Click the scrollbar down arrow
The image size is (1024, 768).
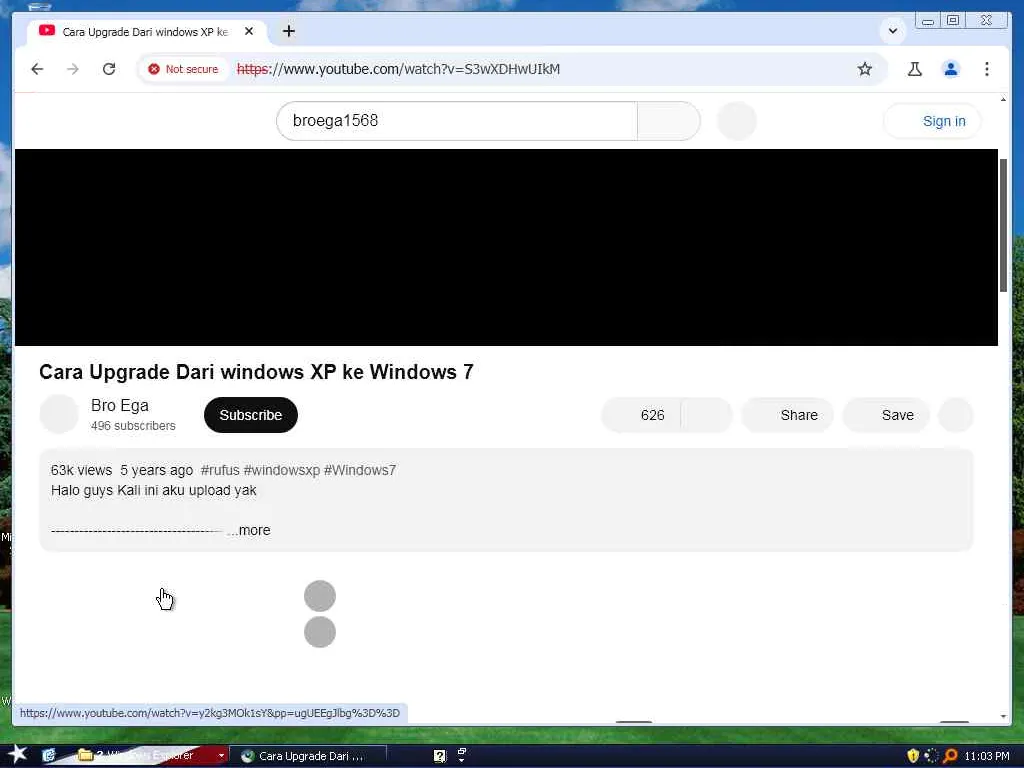(1003, 716)
